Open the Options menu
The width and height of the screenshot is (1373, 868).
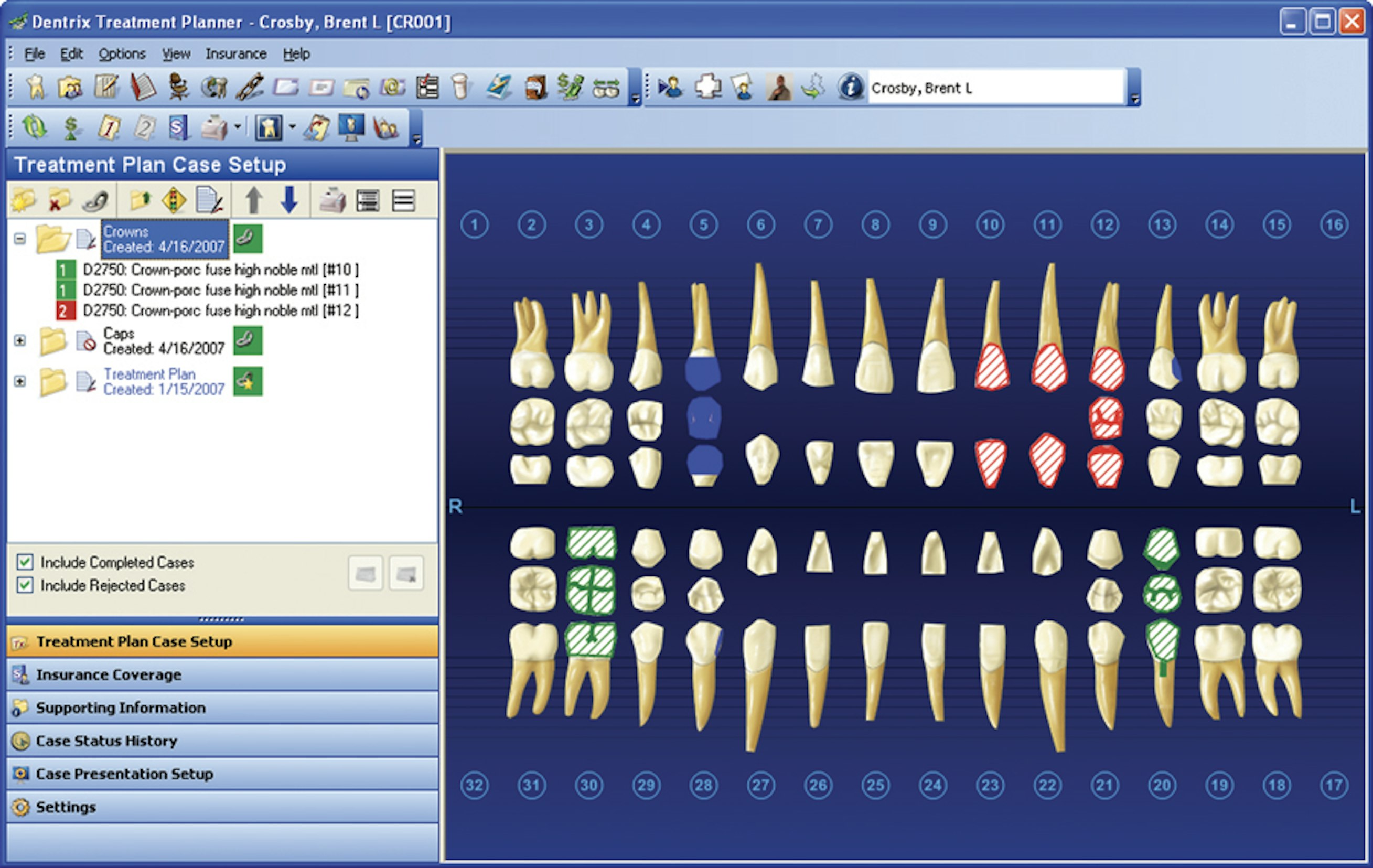pyautogui.click(x=122, y=53)
